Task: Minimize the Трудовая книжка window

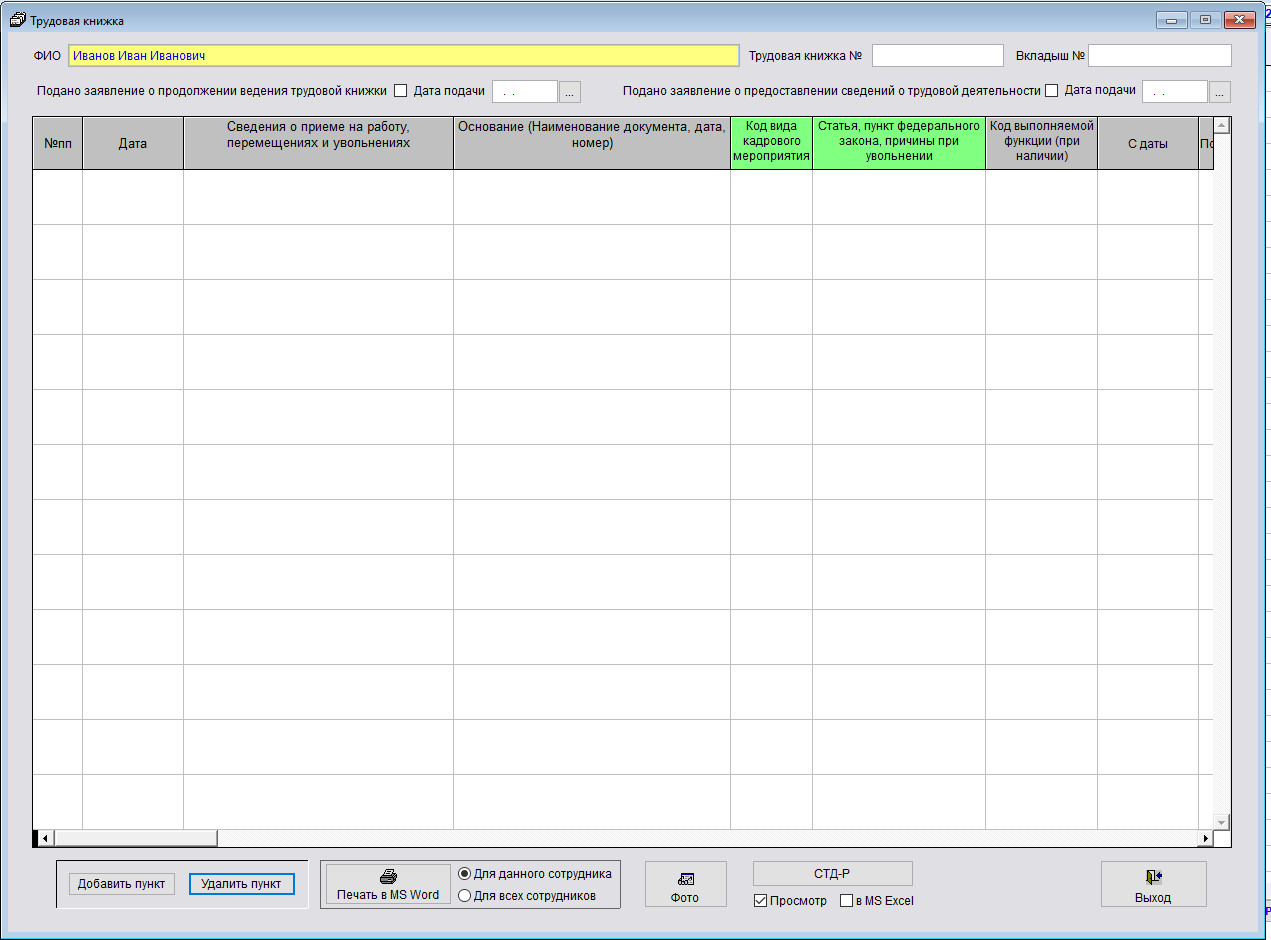Action: pyautogui.click(x=1170, y=20)
